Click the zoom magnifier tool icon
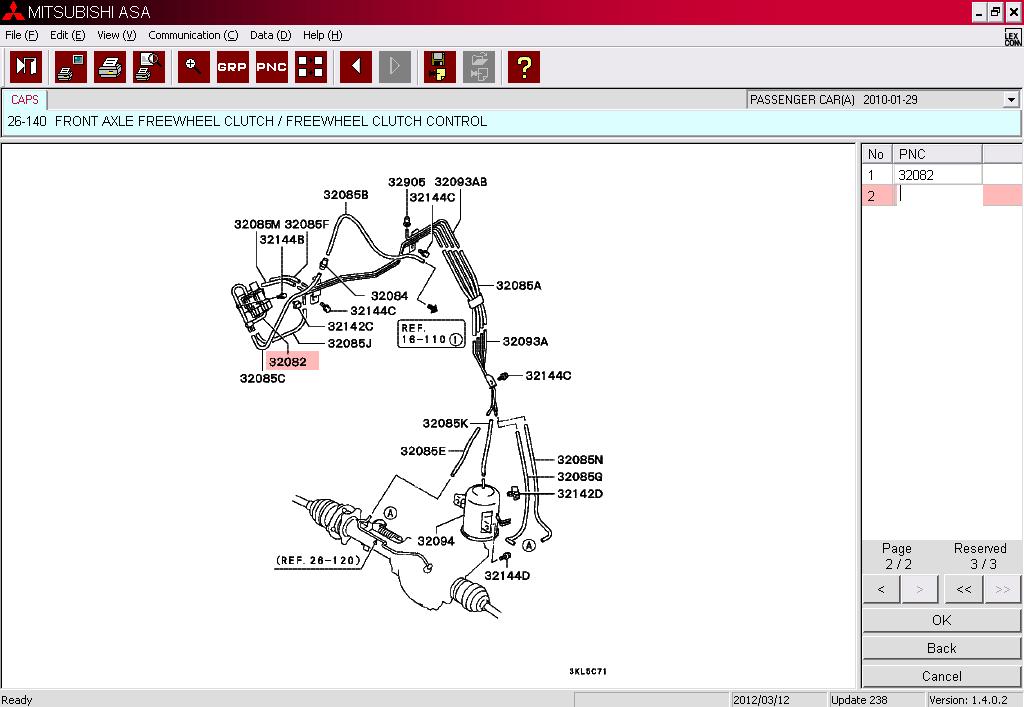 click(194, 67)
